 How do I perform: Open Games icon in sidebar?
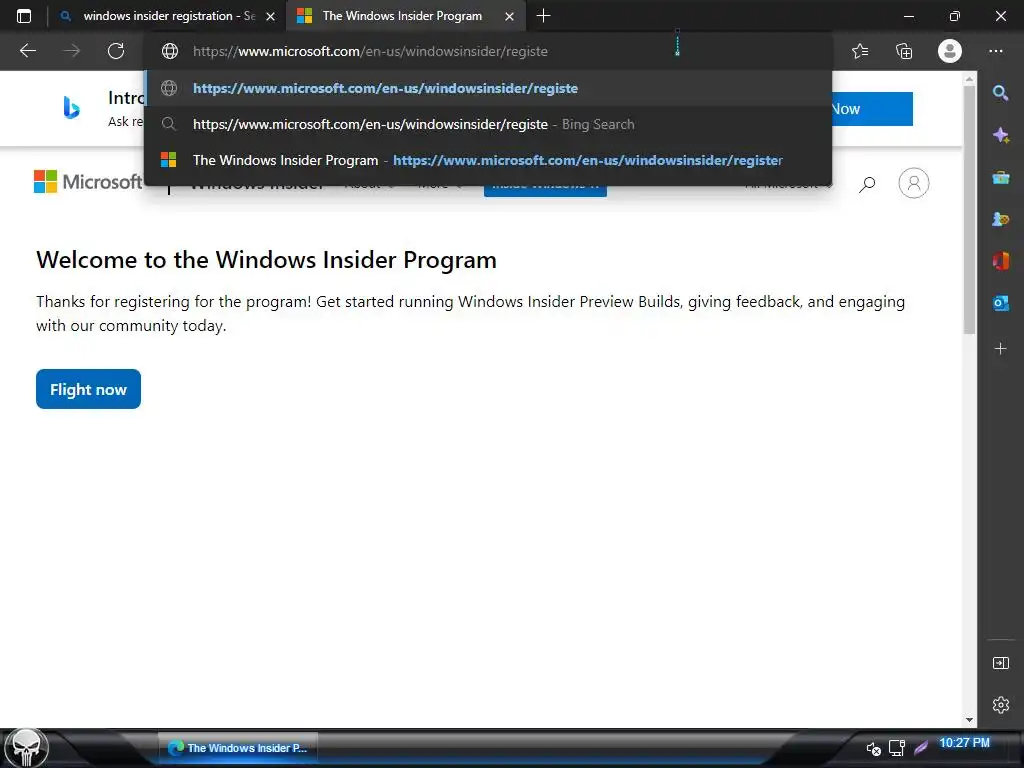(x=1000, y=219)
